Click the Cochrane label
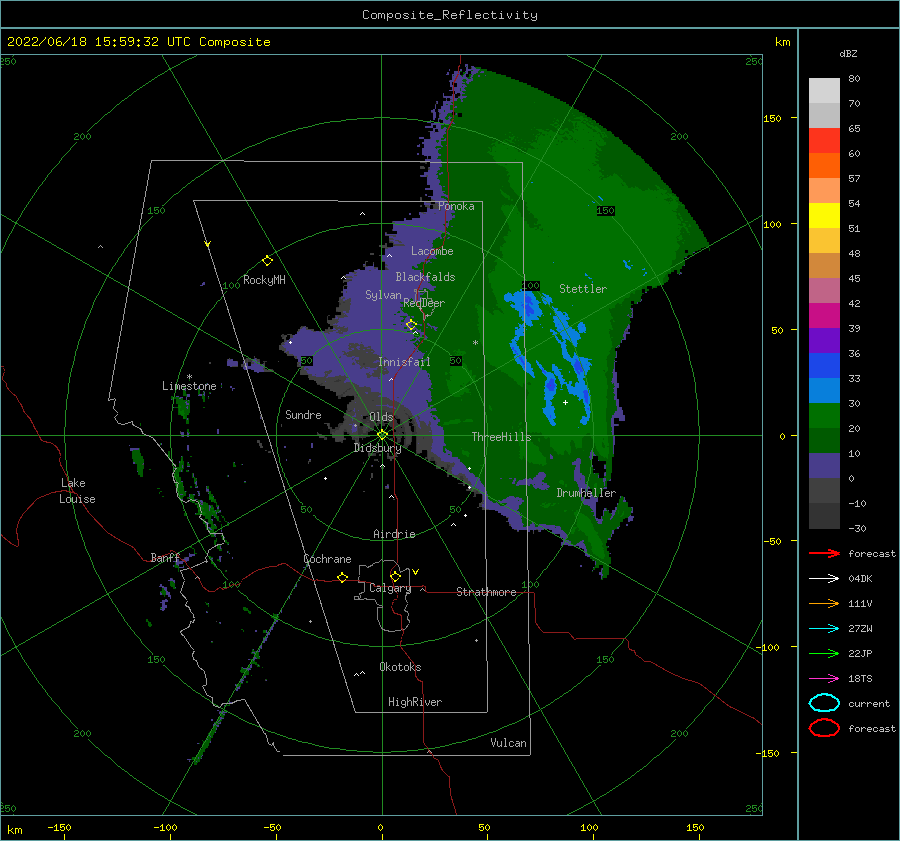This screenshot has height=841, width=900. tap(327, 559)
